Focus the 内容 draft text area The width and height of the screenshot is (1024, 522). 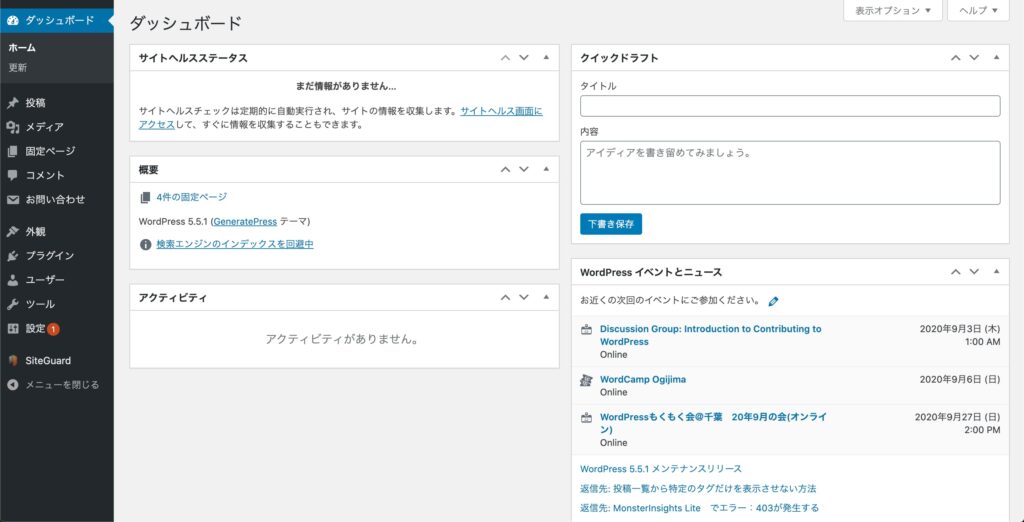(x=790, y=172)
